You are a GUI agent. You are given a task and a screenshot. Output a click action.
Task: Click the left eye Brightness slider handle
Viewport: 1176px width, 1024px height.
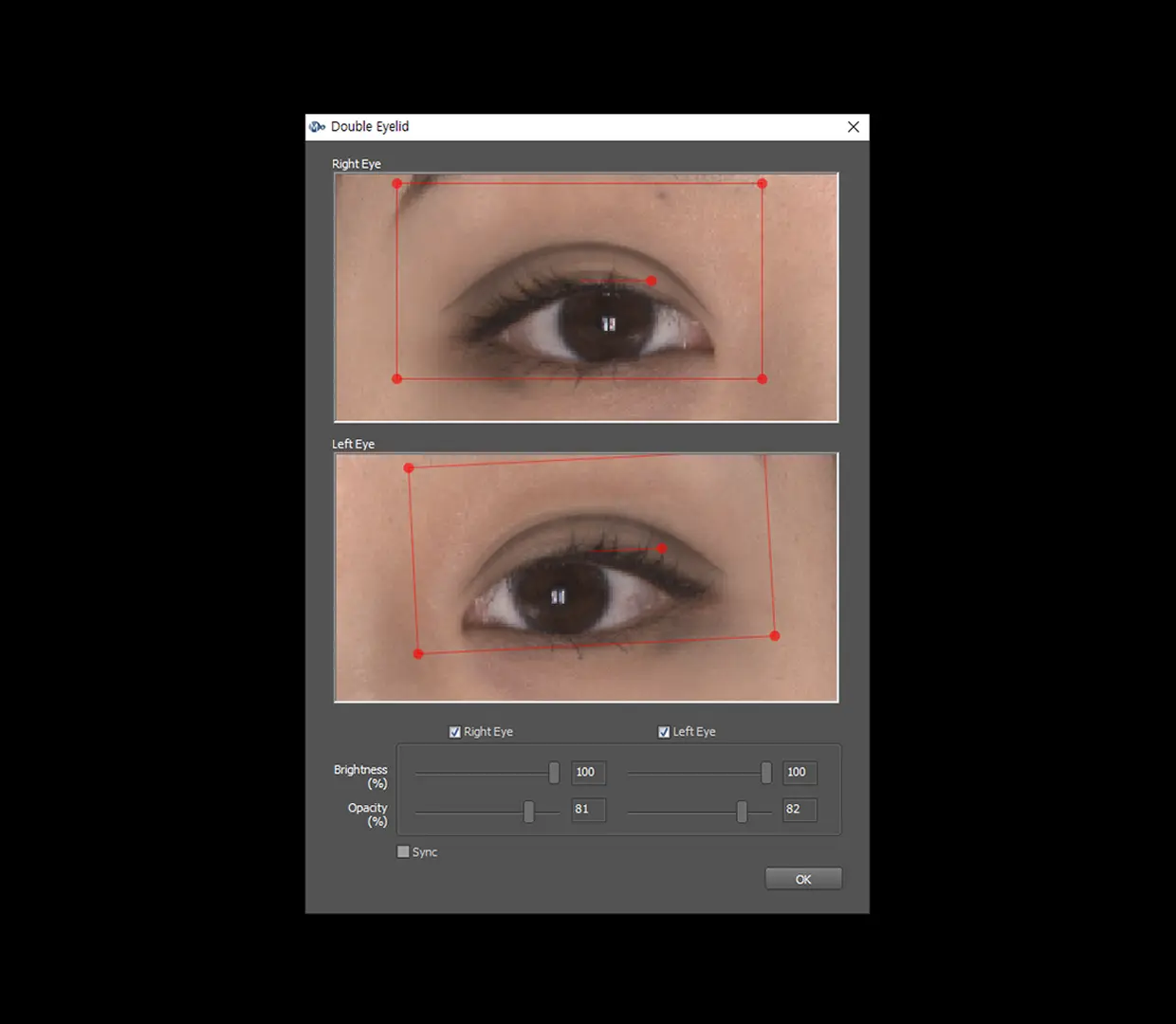[x=766, y=773]
